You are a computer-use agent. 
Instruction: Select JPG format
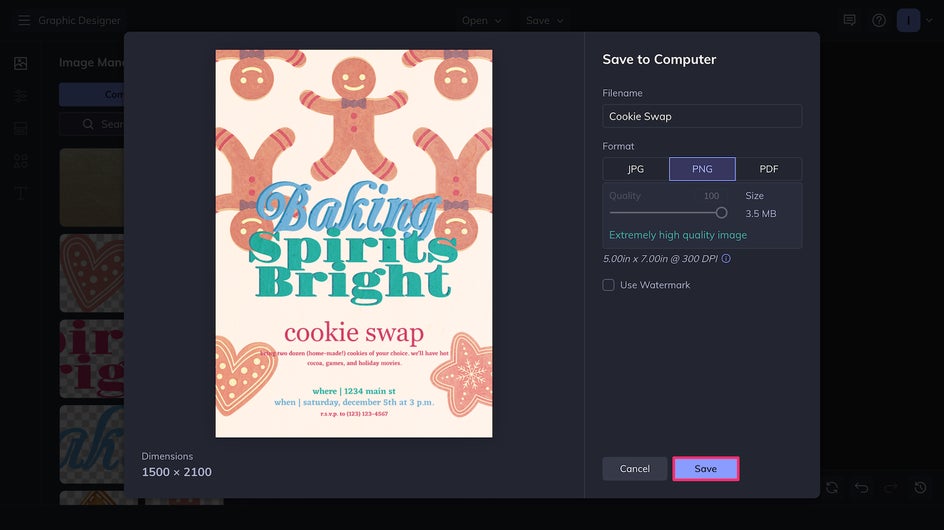pos(636,169)
